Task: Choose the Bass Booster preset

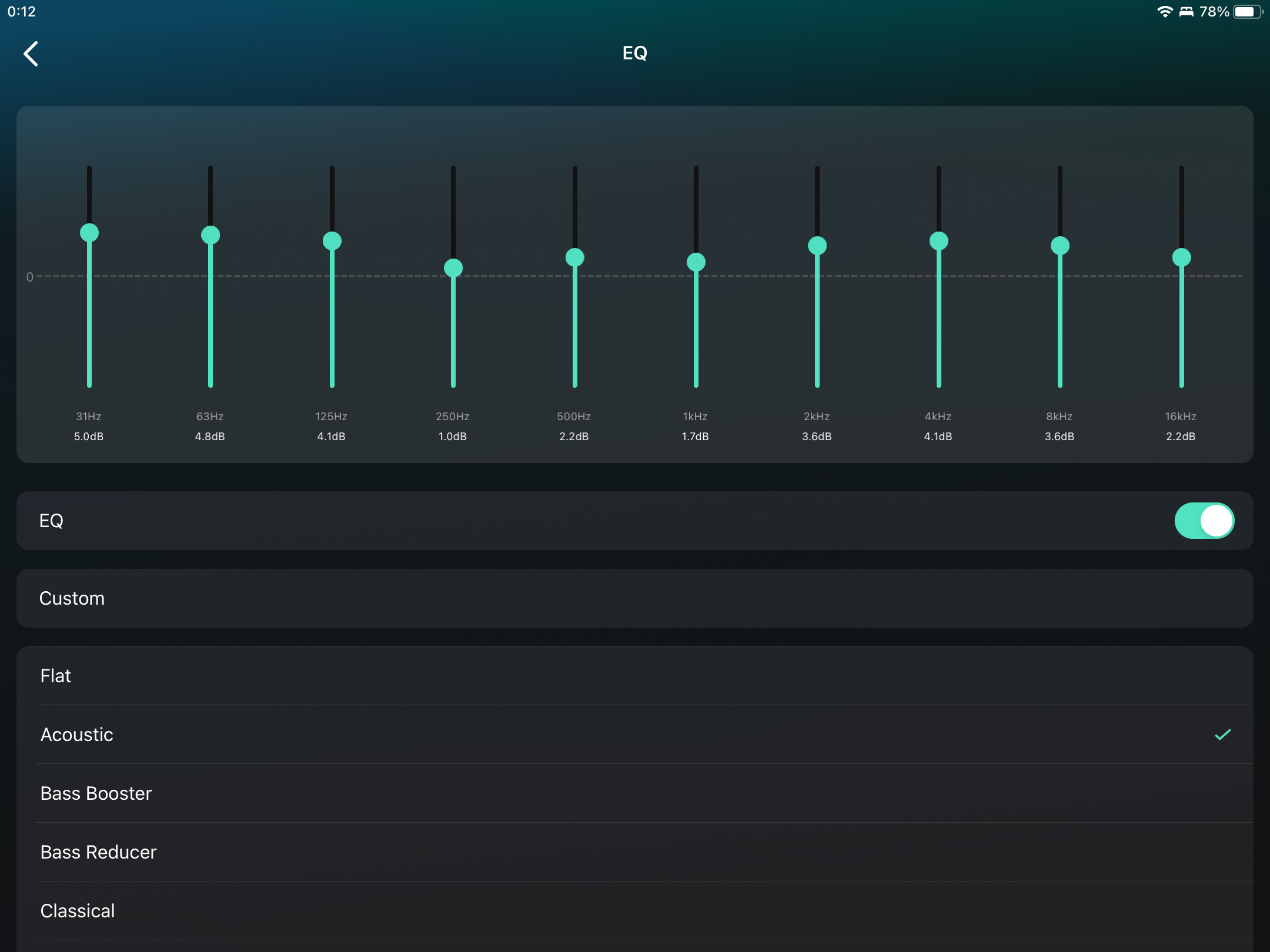Action: click(96, 793)
